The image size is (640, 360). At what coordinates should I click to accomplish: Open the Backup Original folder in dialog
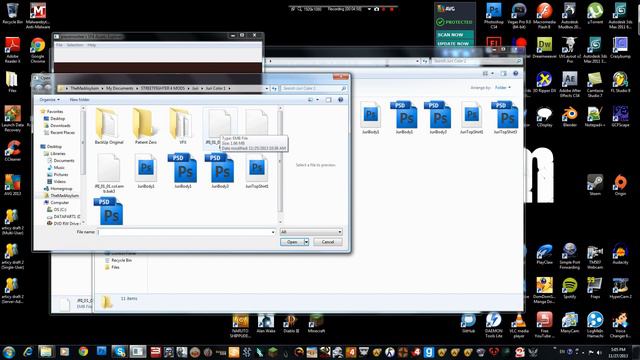(x=109, y=126)
